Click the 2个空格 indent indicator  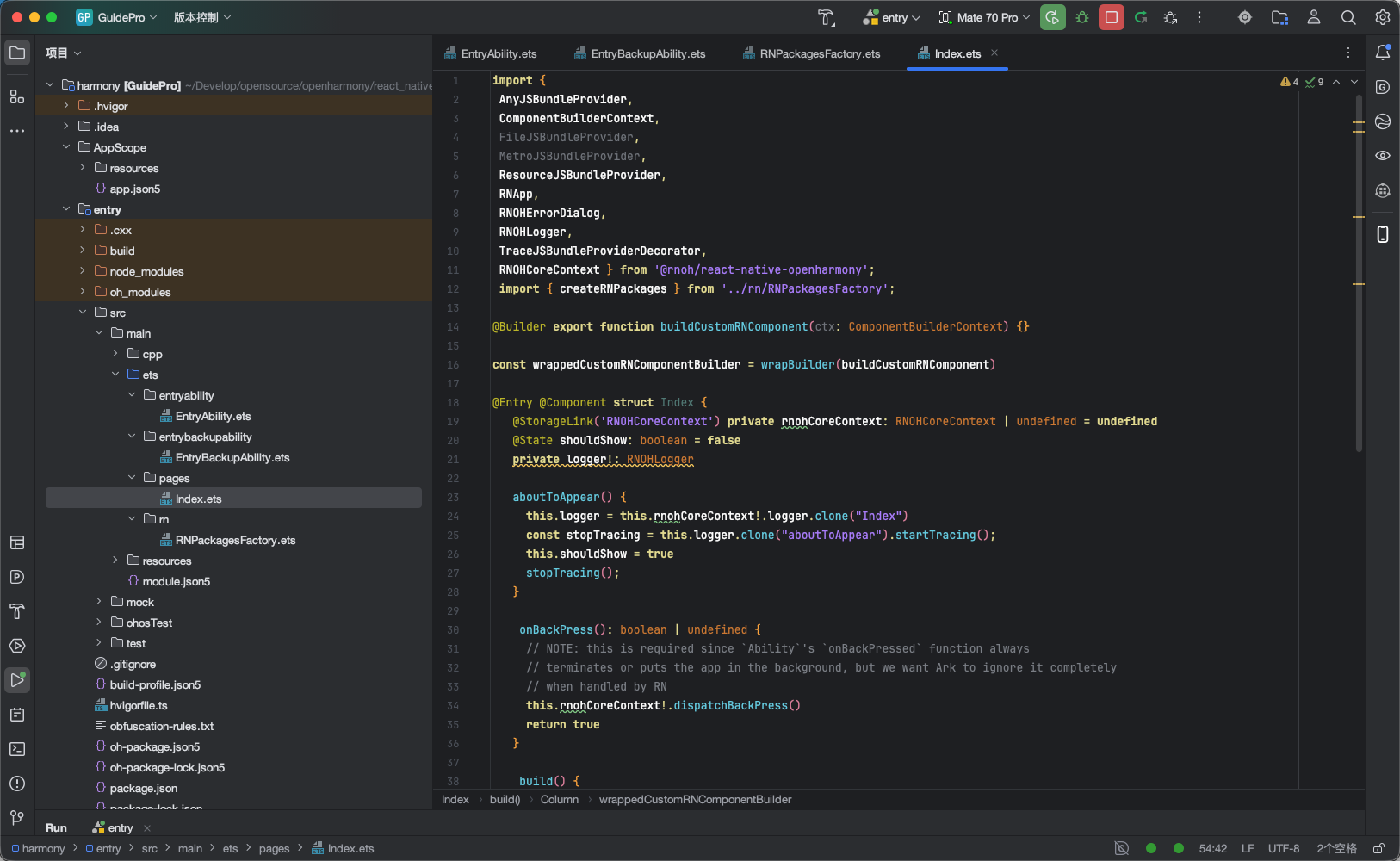[x=1336, y=848]
